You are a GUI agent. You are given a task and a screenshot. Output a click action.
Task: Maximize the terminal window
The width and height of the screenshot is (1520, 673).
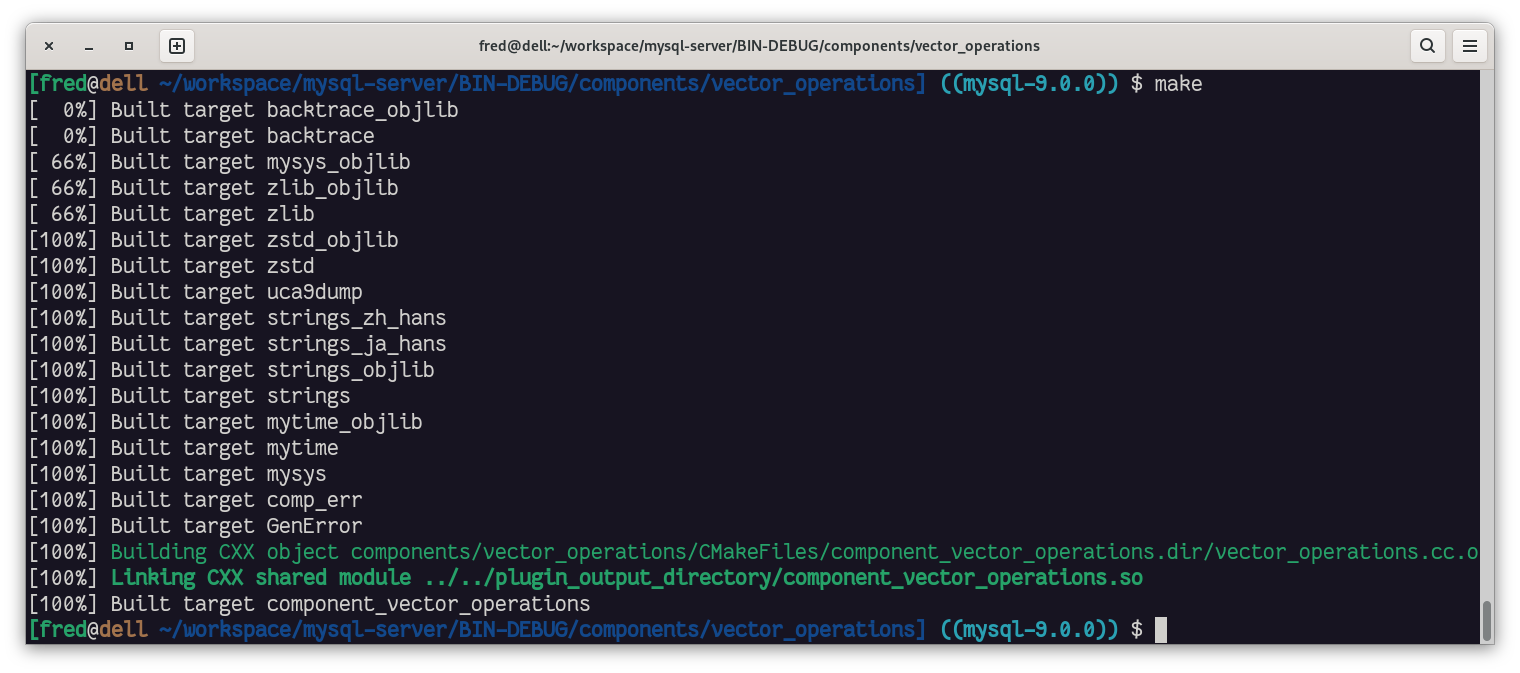129,46
